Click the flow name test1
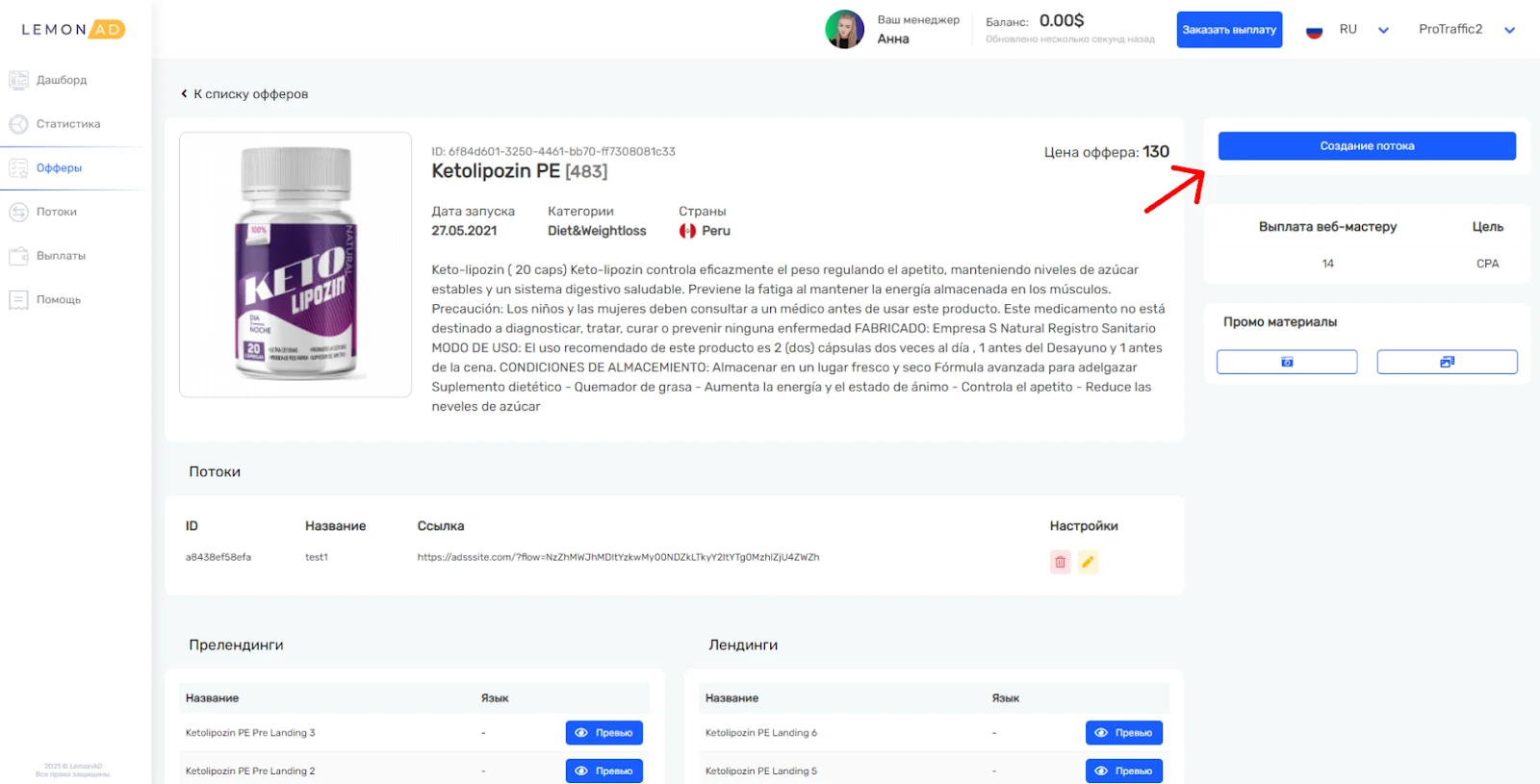 pos(317,557)
